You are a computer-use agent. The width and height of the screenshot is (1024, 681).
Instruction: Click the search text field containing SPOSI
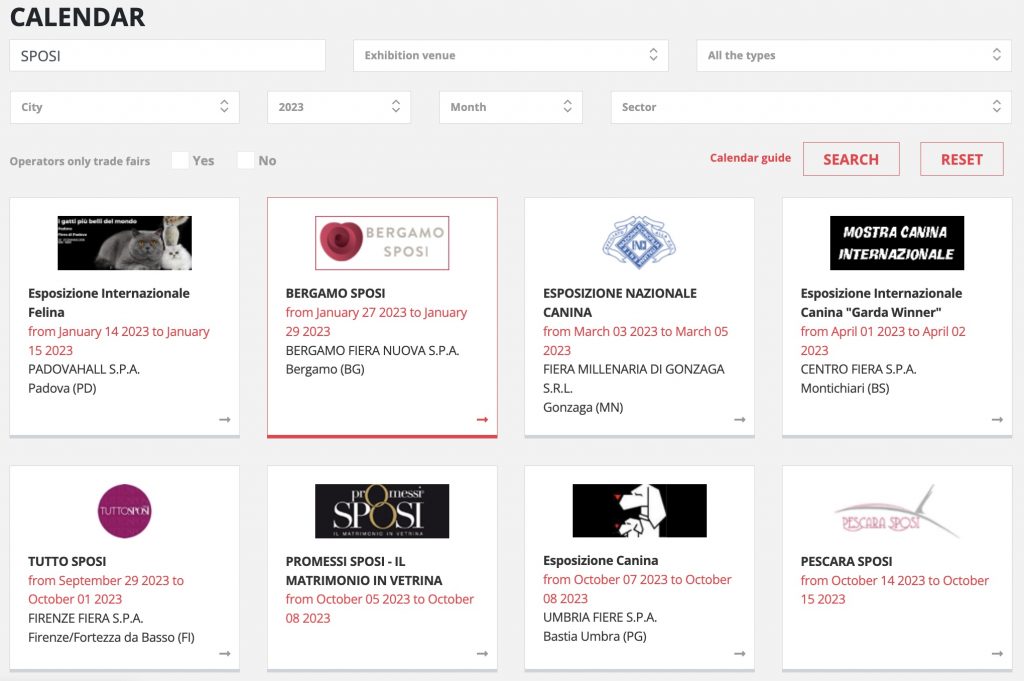(x=167, y=55)
